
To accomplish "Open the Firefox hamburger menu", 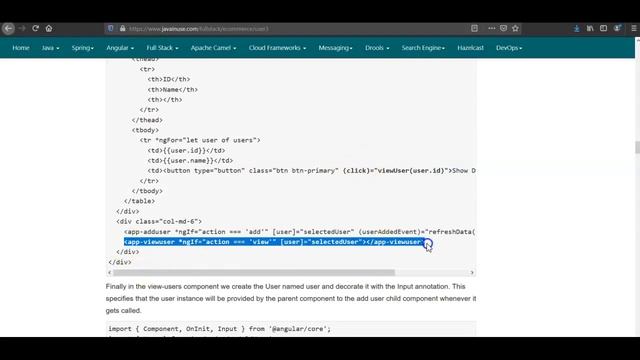I will pyautogui.click(x=634, y=28).
